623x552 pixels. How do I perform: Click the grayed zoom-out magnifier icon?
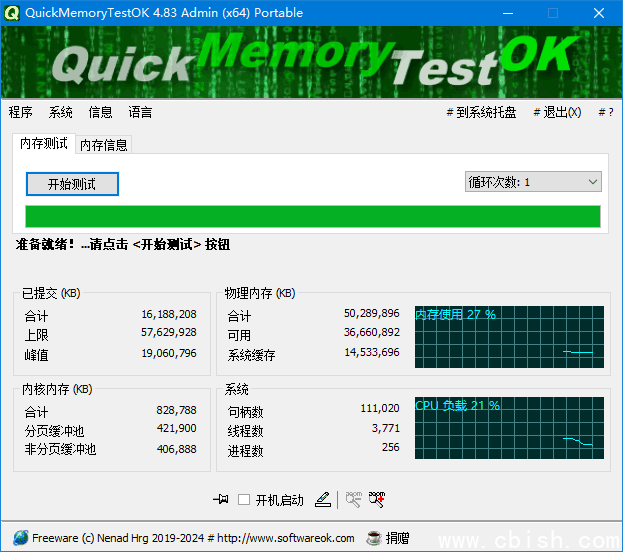coord(353,499)
